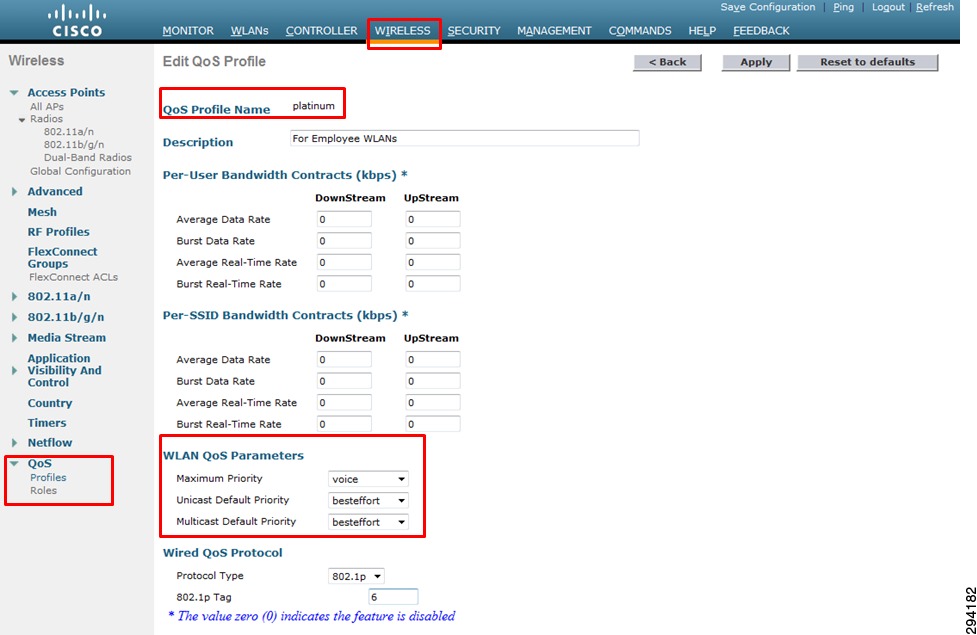Select the WIRELESS menu tab
The width and height of the screenshot is (977, 635).
(x=403, y=31)
